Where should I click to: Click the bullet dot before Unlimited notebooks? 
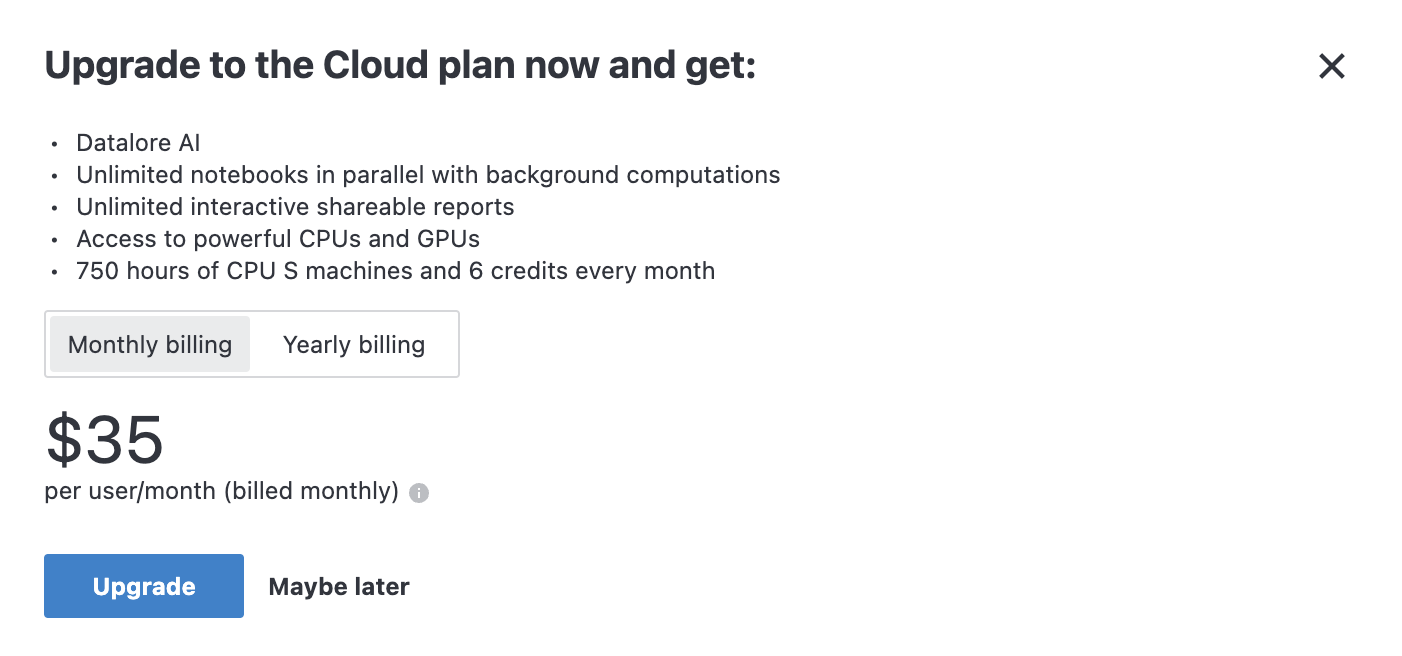point(54,176)
